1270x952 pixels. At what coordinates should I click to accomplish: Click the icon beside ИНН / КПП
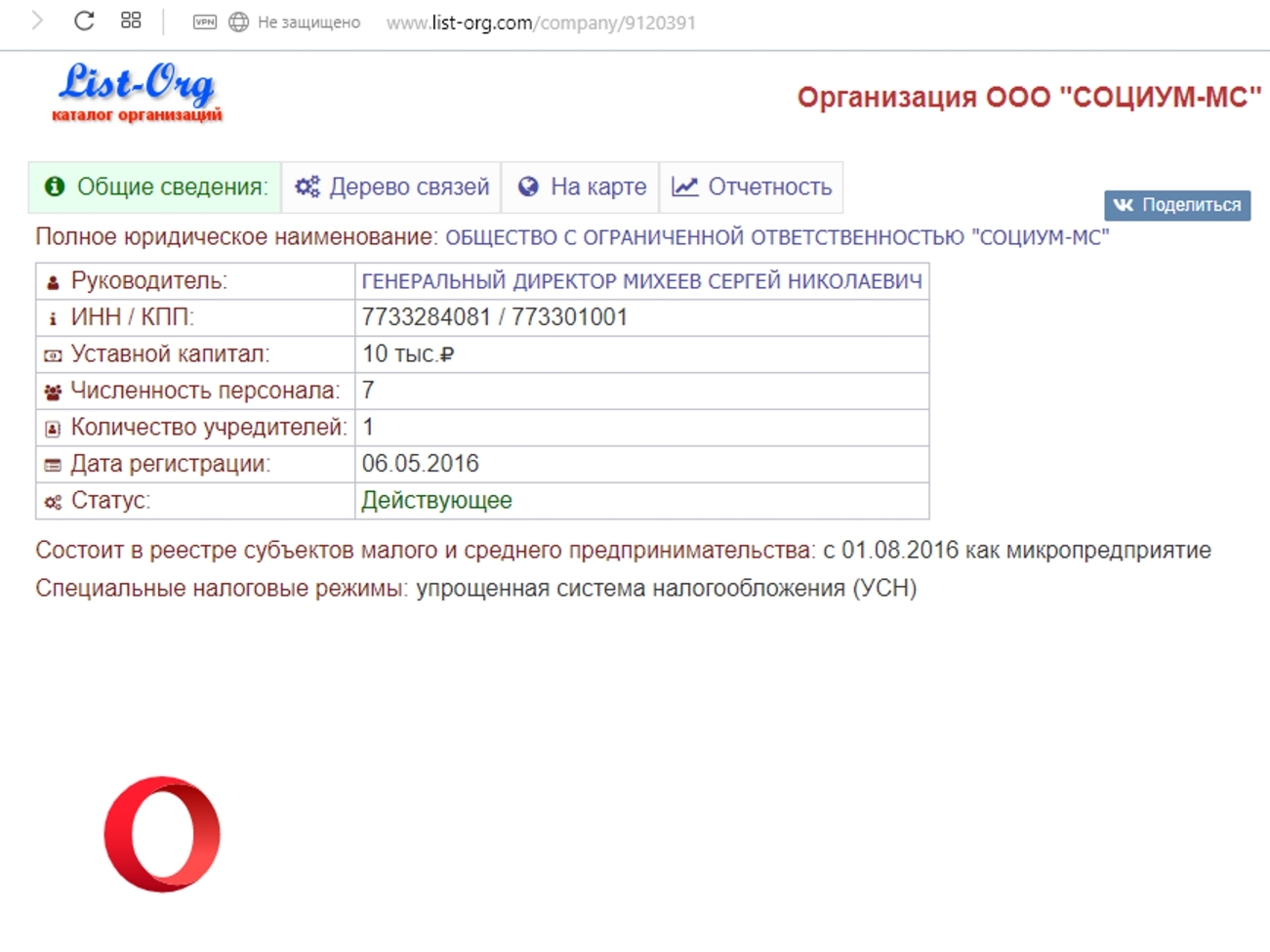53,318
